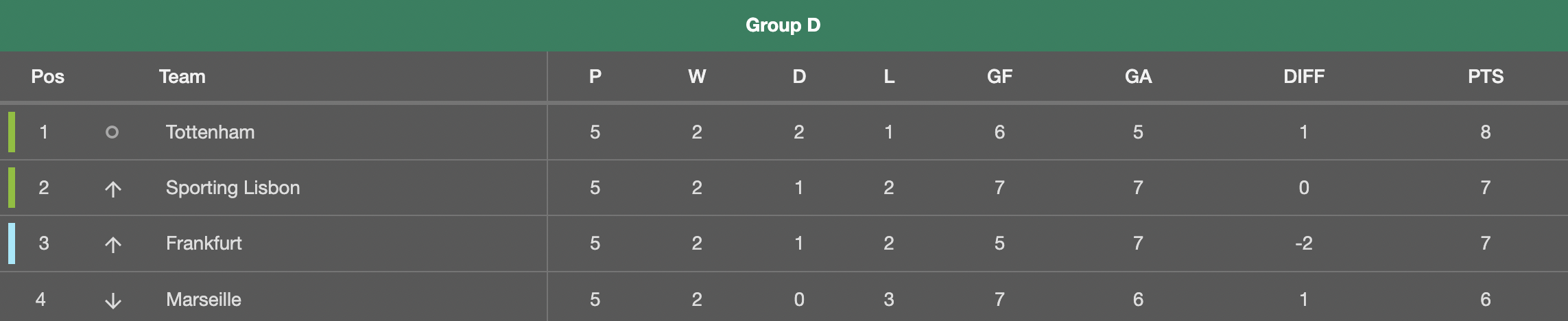Click Tottenham's points value of 8

point(1486,132)
